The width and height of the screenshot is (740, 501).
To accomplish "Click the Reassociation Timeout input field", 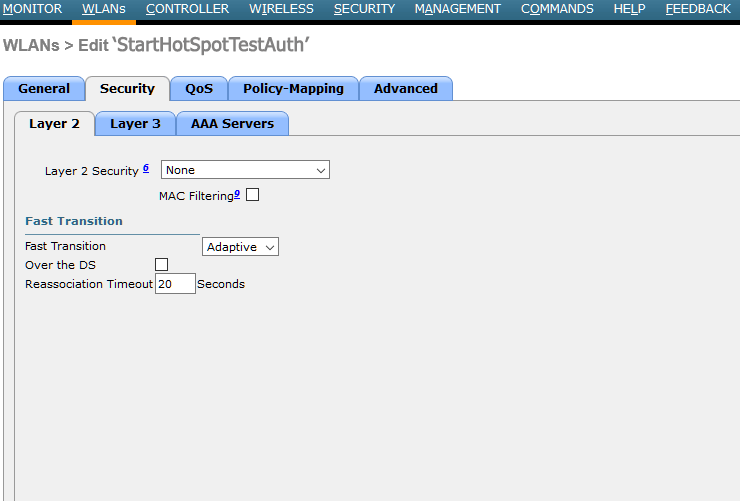I will coord(175,284).
